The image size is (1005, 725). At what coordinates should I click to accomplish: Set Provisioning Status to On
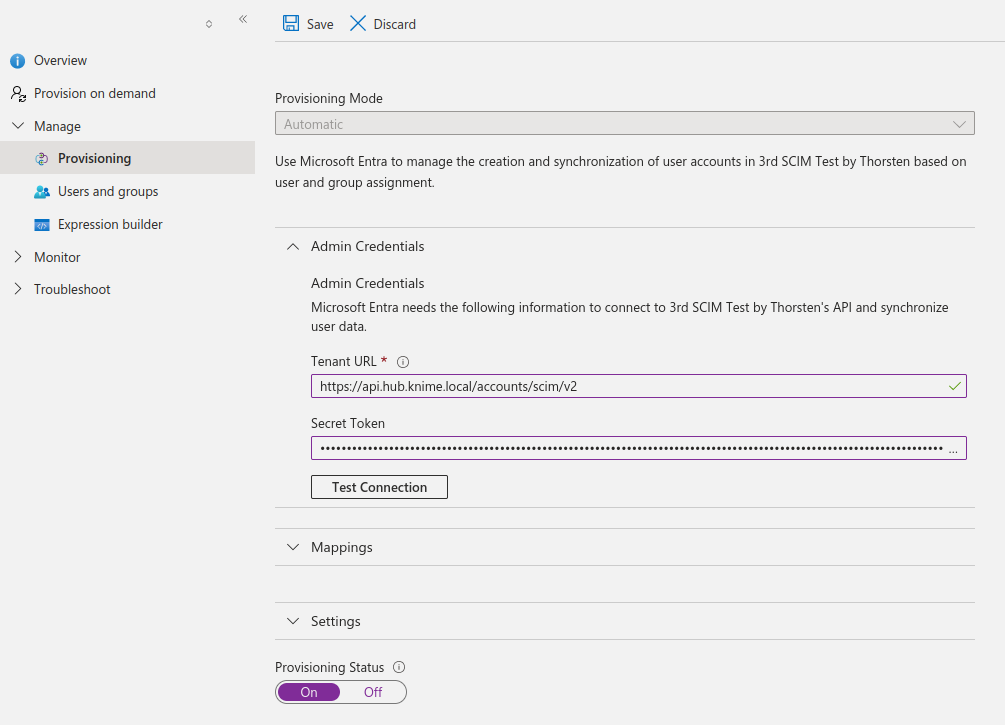[x=309, y=692]
